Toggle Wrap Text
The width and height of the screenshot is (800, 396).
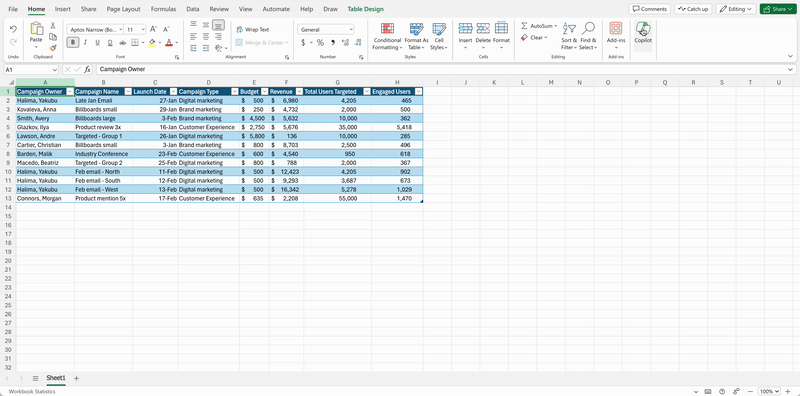coord(253,30)
